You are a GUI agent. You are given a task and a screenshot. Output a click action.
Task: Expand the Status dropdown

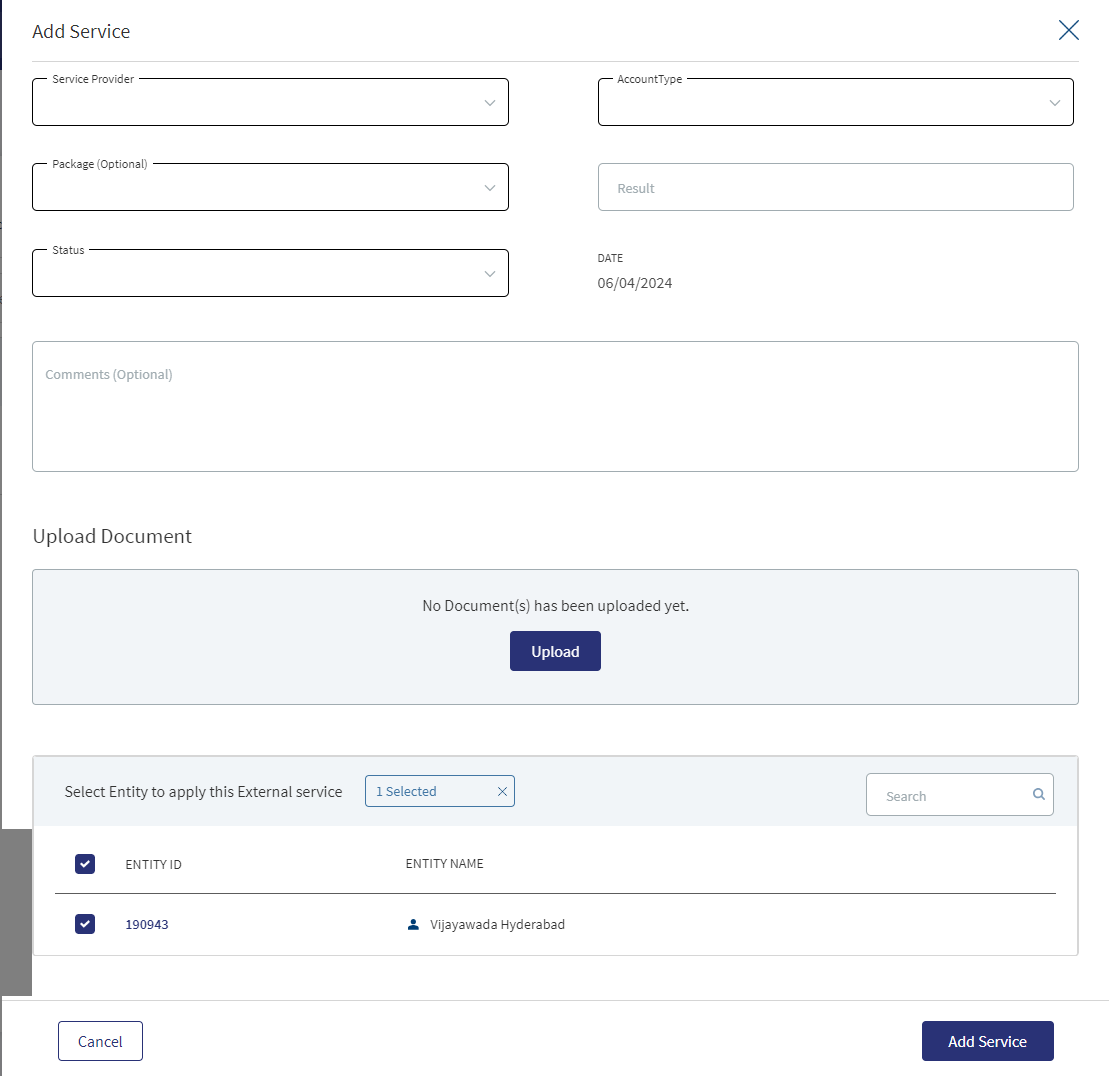tap(270, 273)
